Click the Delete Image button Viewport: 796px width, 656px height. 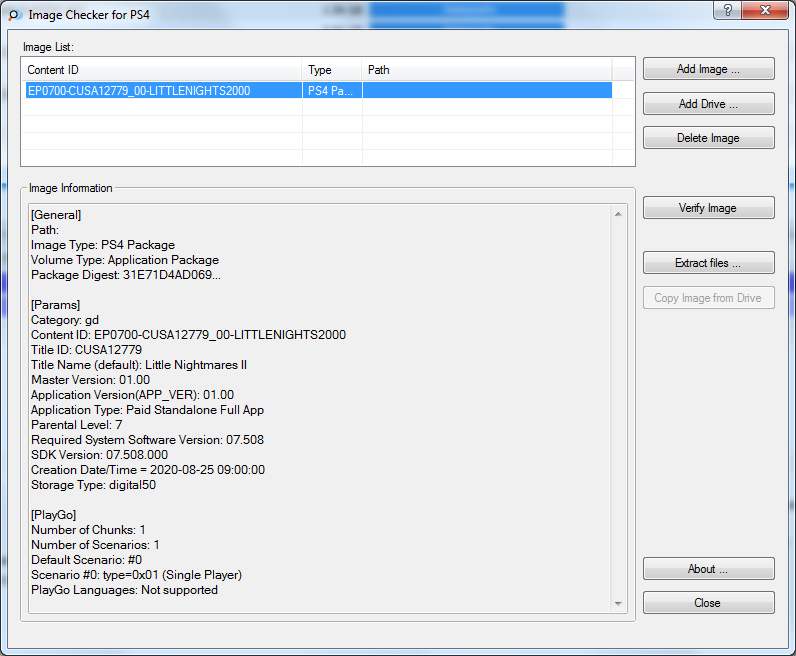click(x=708, y=138)
